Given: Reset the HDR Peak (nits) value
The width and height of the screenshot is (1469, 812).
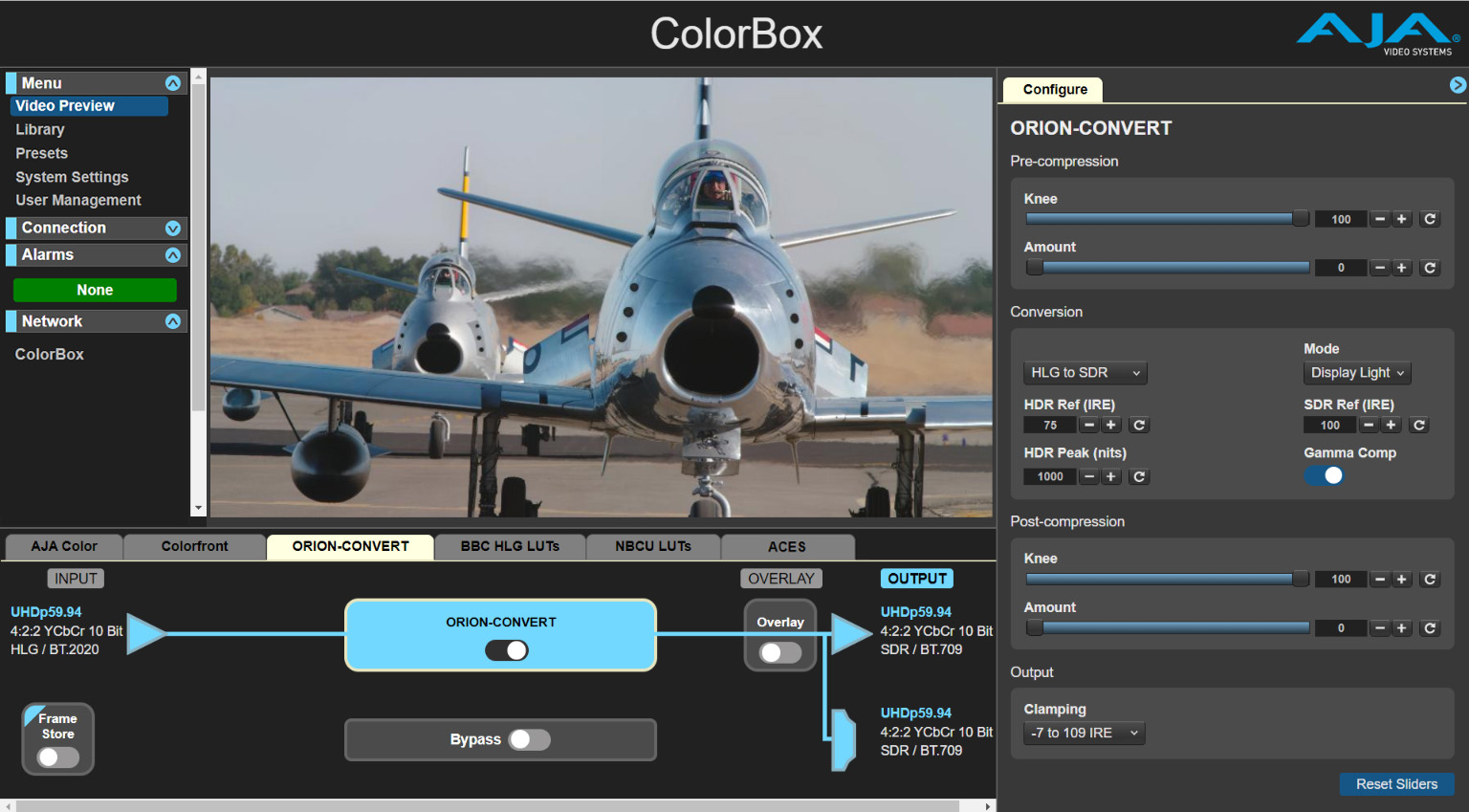Looking at the screenshot, I should click(x=1138, y=476).
